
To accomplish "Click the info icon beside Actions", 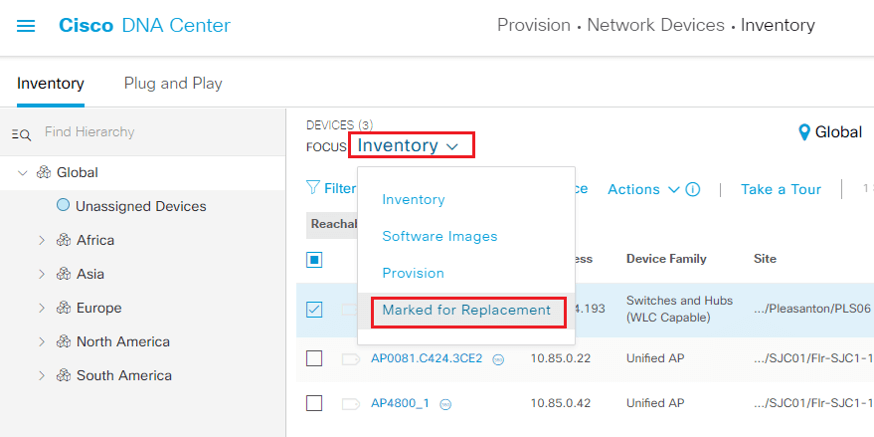I will click(x=692, y=190).
